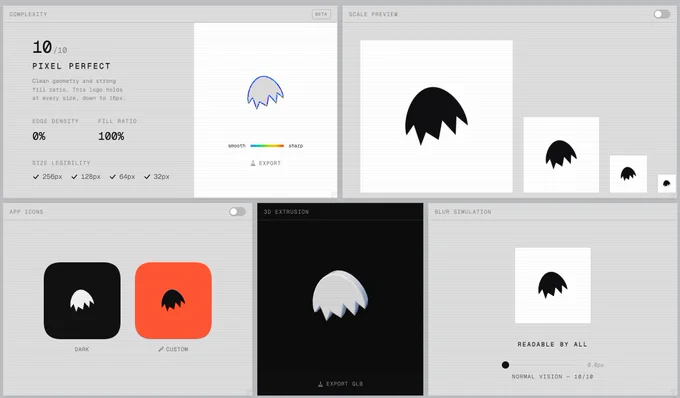Click the 3D EXTRUSION panel title

[x=286, y=212]
